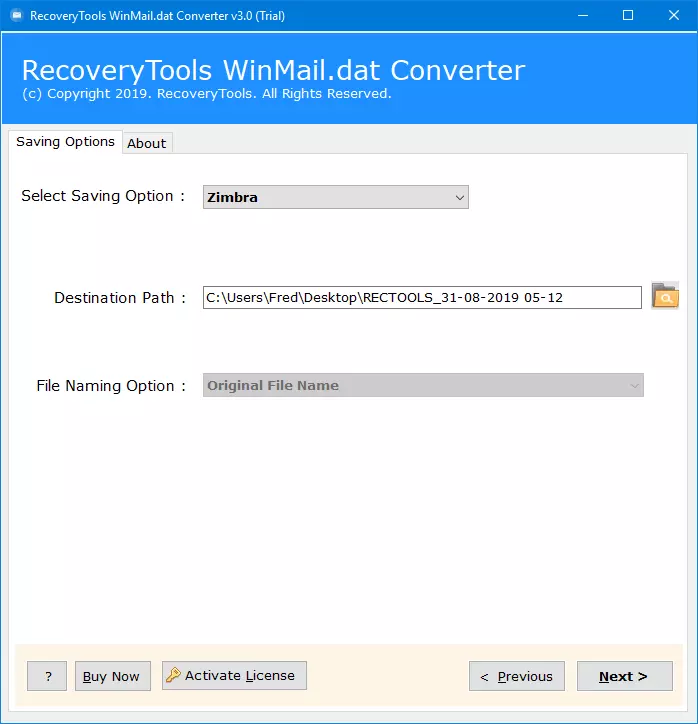Click the "Destination Path :" label
698x724 pixels.
coord(120,298)
